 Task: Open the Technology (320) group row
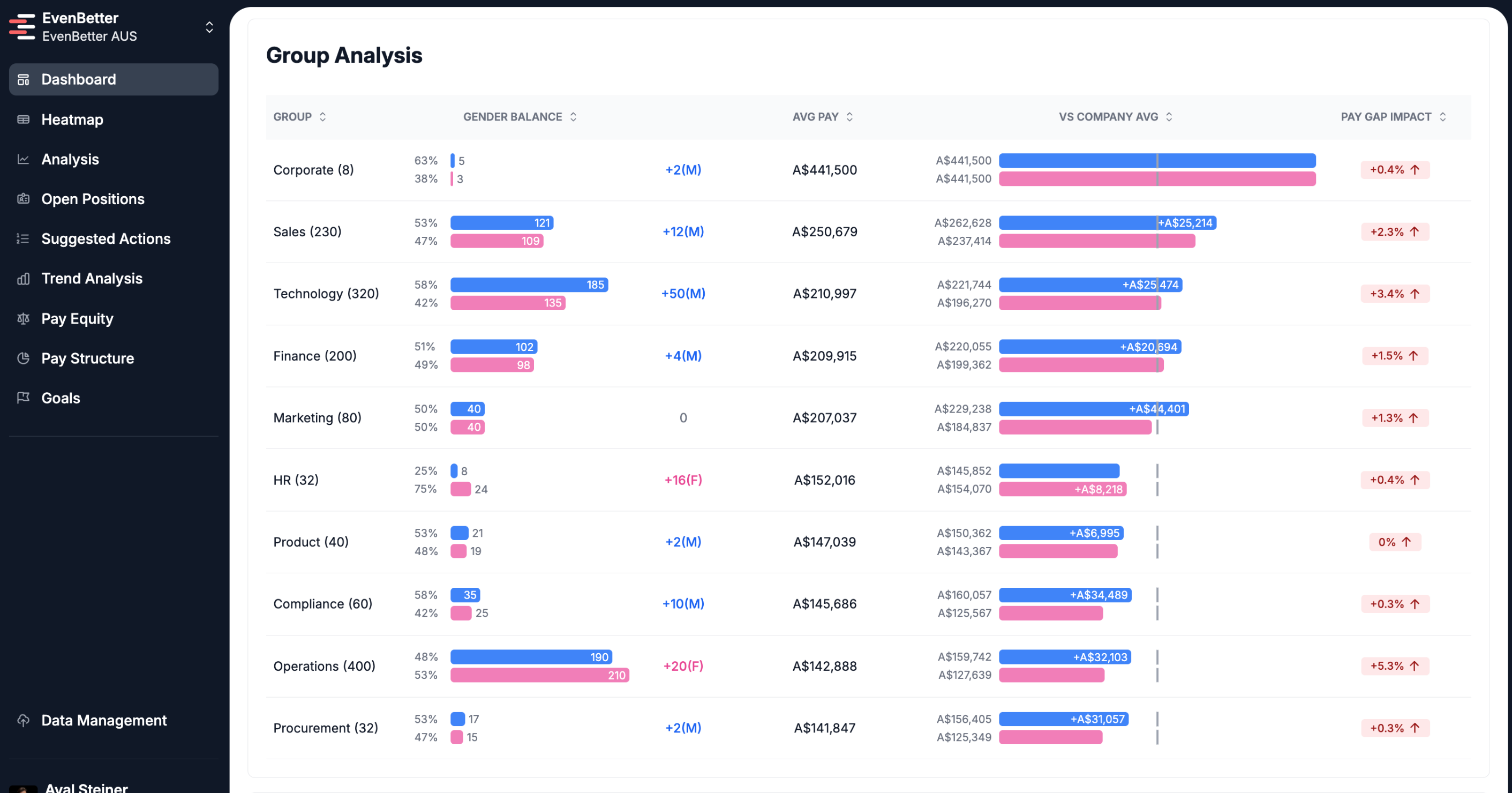tap(868, 294)
